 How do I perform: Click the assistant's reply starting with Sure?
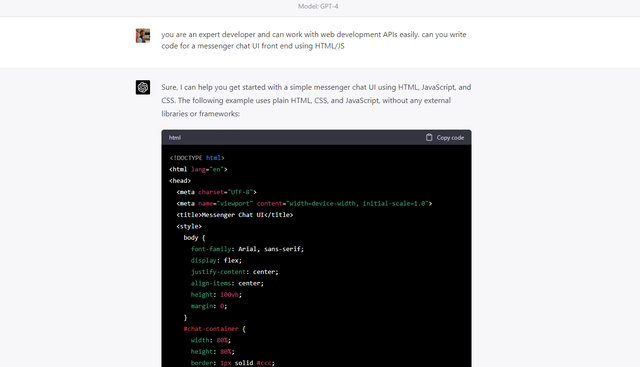pos(316,100)
